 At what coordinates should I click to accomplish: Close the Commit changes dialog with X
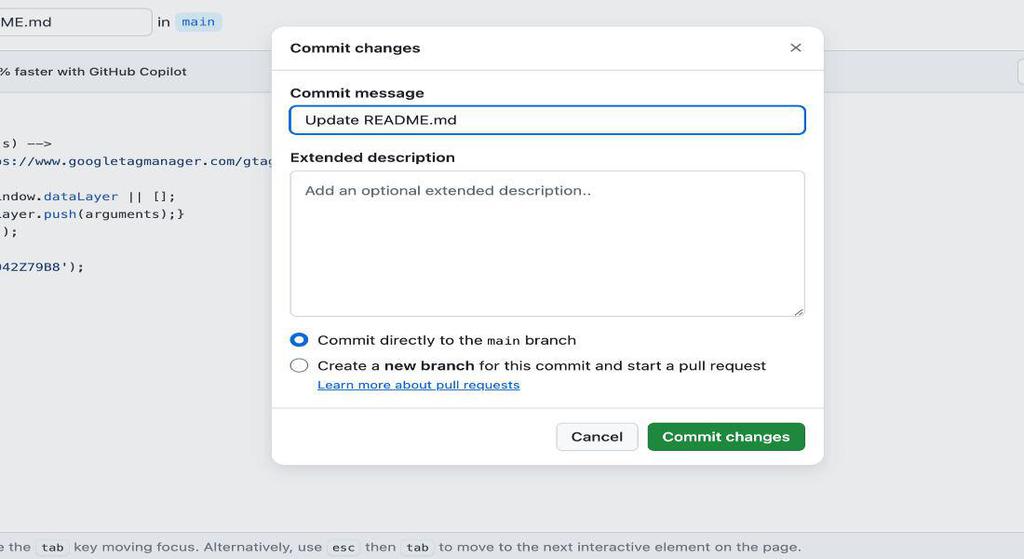pos(796,48)
